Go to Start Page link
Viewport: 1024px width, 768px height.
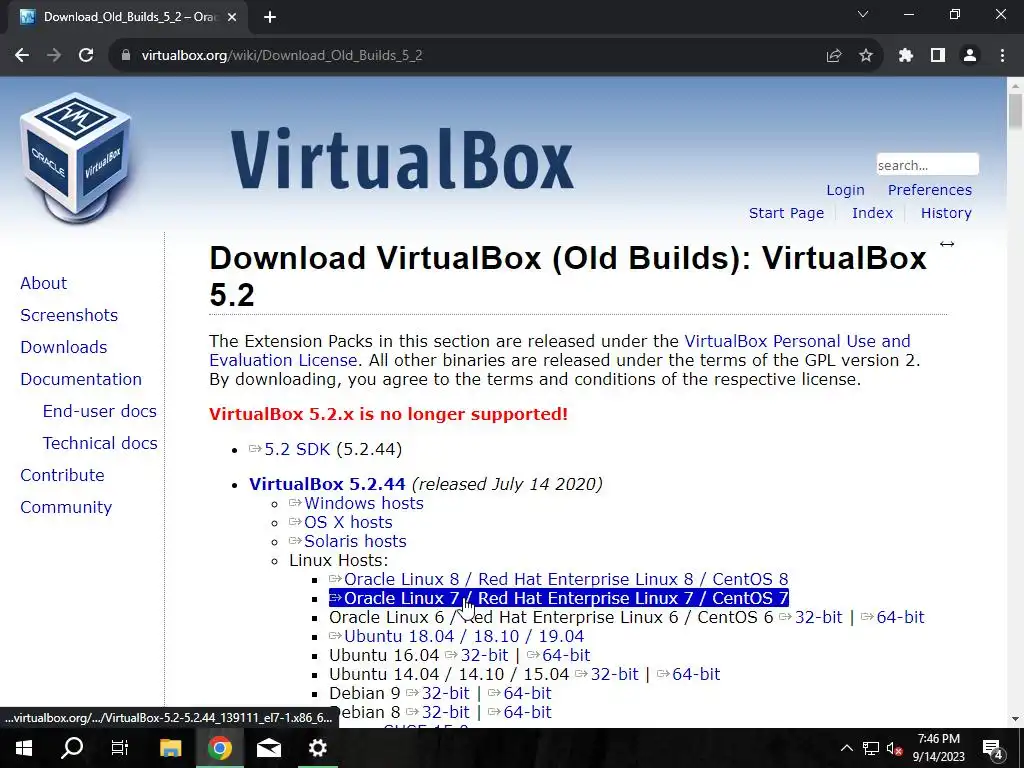coord(786,213)
